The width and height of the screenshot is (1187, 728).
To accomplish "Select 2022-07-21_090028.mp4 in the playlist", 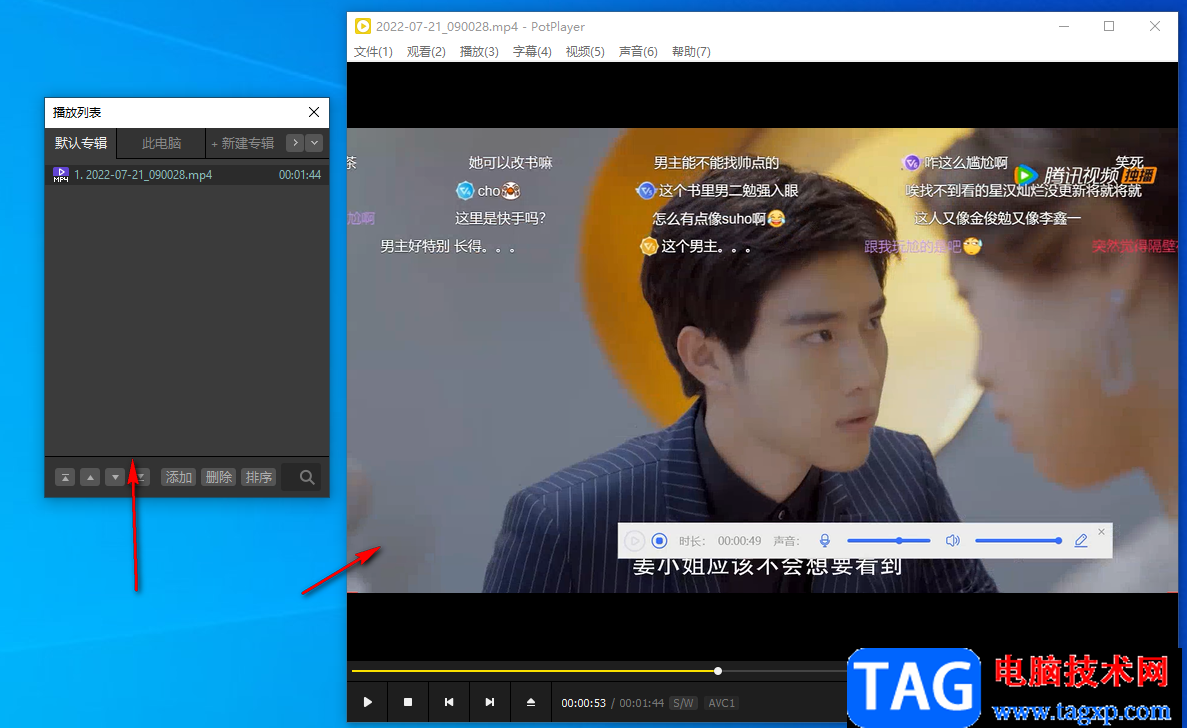I will tap(187, 175).
